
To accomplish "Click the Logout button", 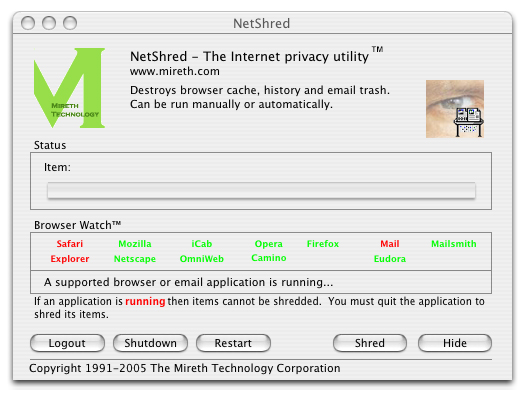I will 67,343.
